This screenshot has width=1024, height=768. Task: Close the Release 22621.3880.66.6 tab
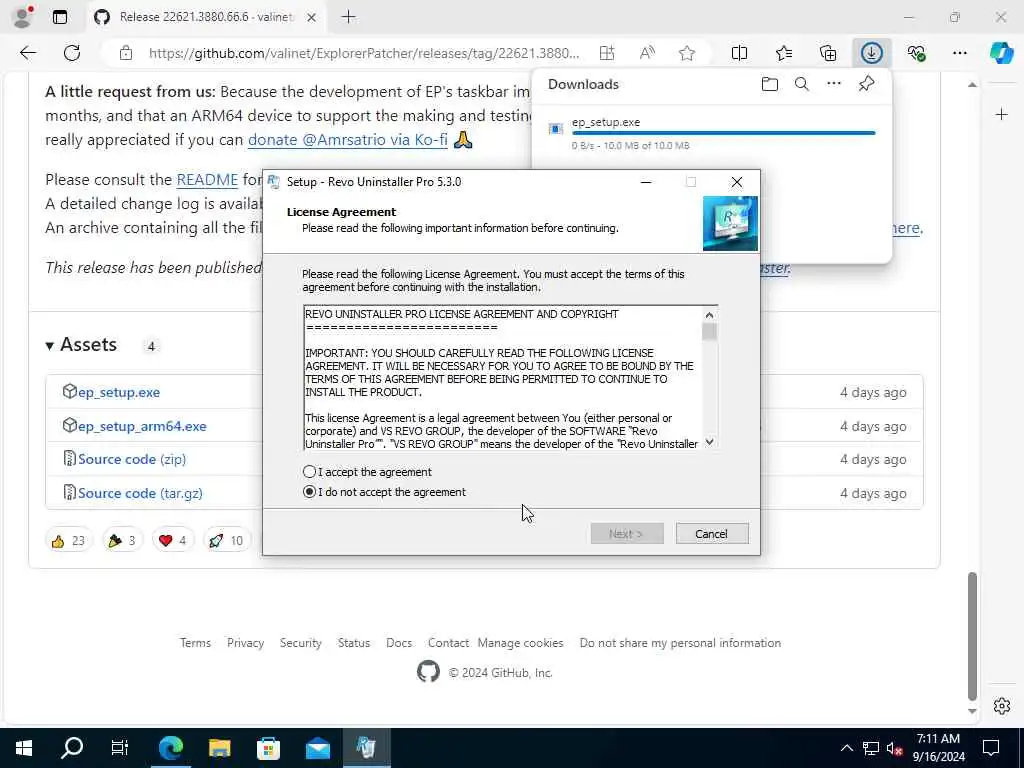pos(312,18)
